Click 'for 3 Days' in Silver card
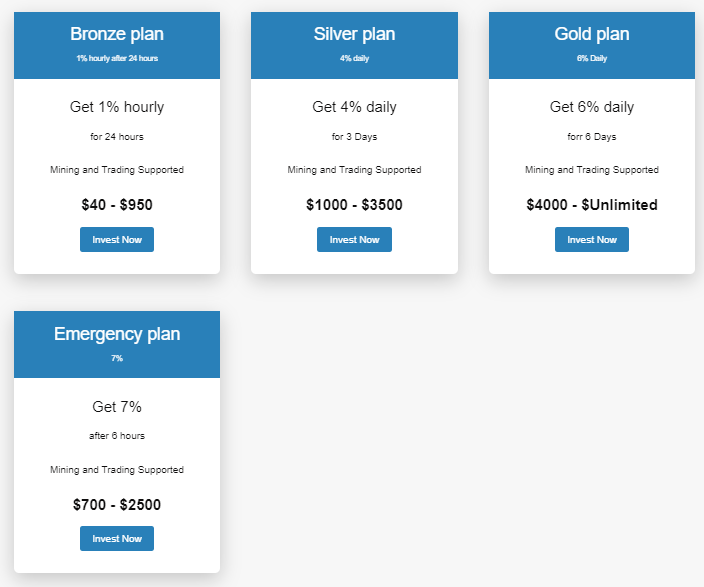 354,137
